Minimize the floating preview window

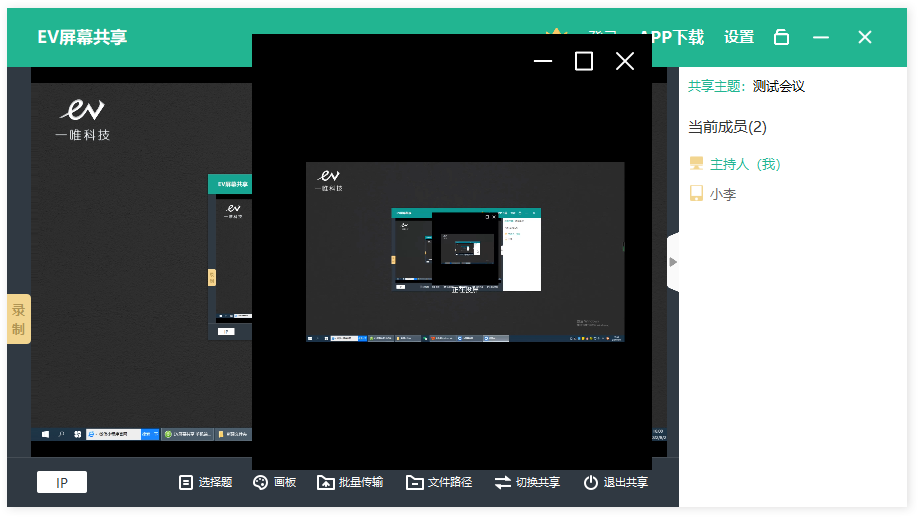543,62
